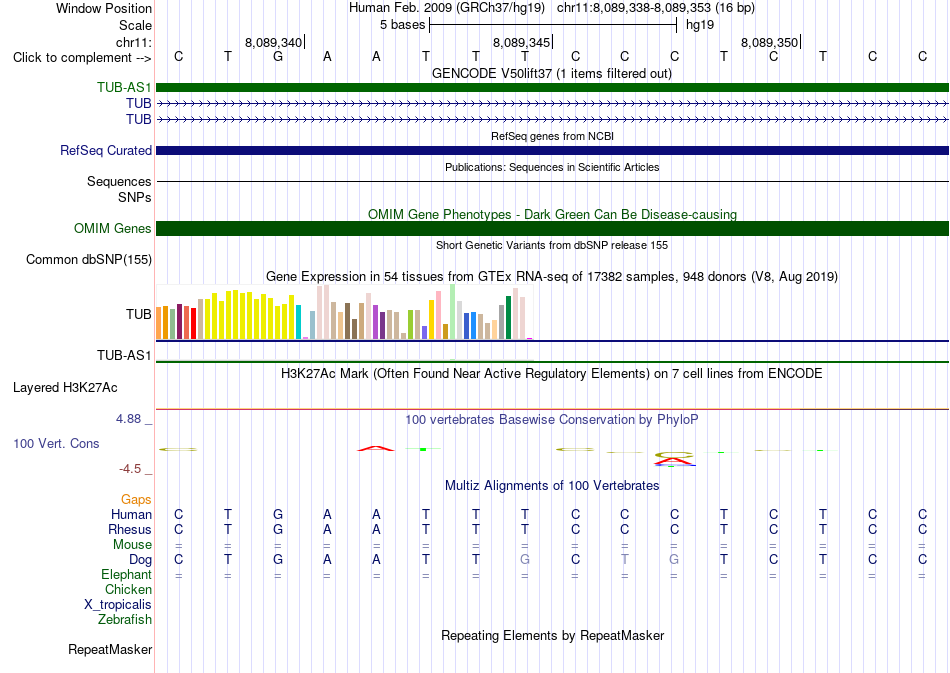Open 'OMIM Gene Phenotypes' track title
The width and height of the screenshot is (950, 673).
(x=552, y=214)
